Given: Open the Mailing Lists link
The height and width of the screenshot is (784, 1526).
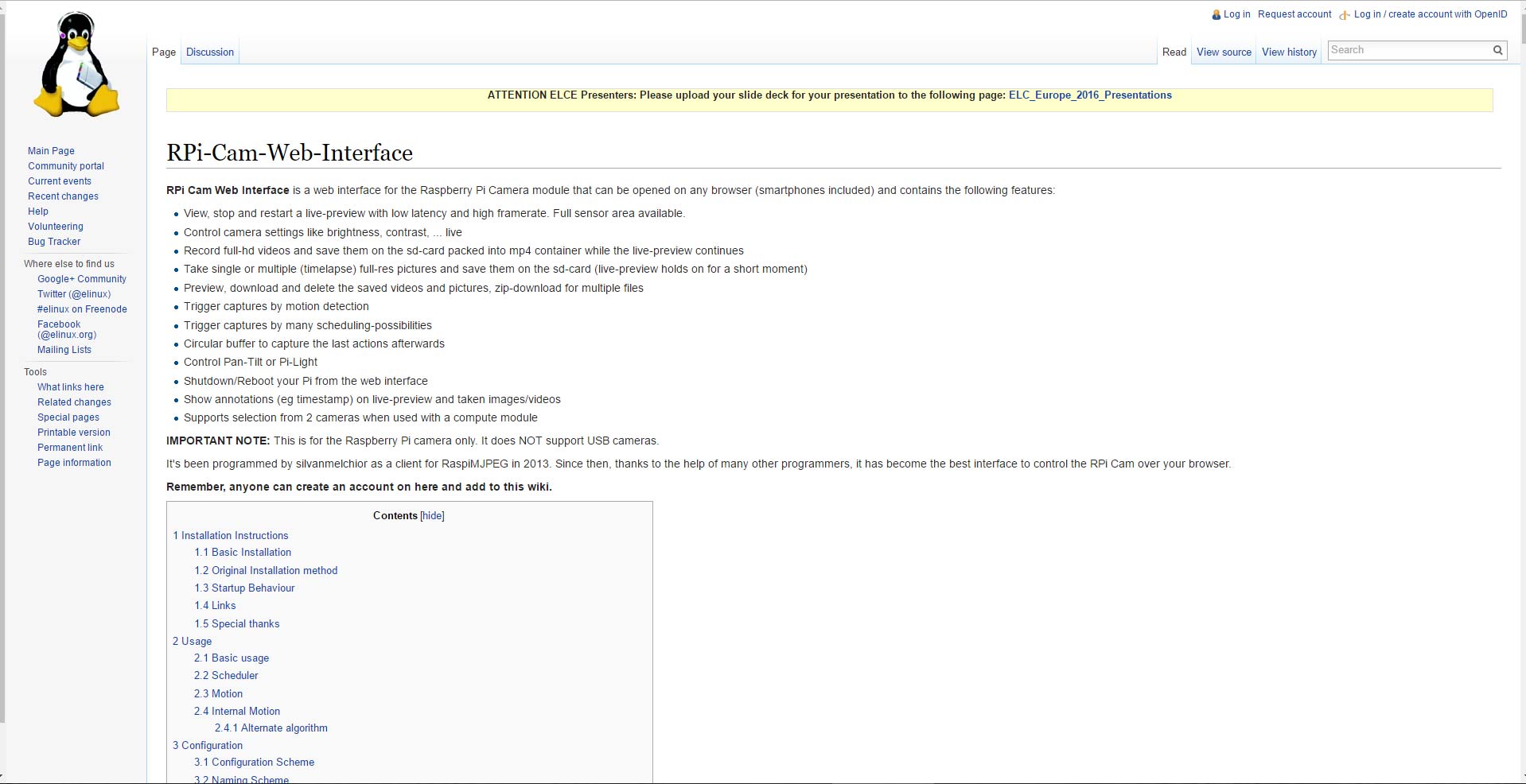Looking at the screenshot, I should click(64, 350).
